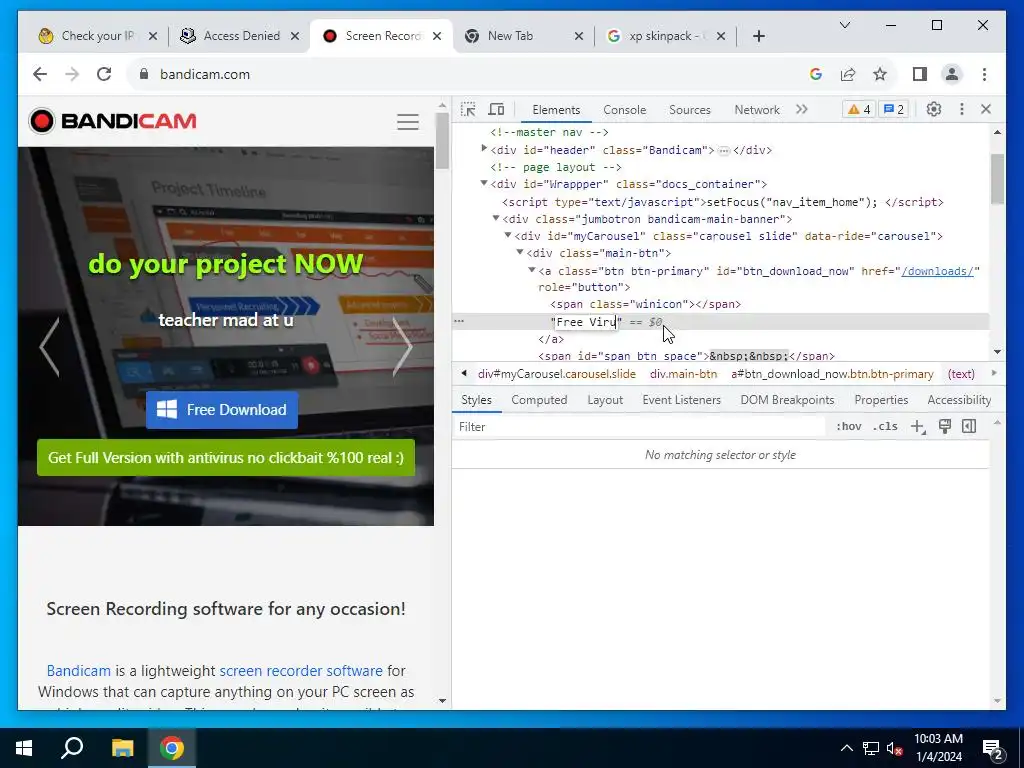Select div#myCarousel.carousel.slide breadcrumb
The image size is (1024, 768).
point(556,374)
